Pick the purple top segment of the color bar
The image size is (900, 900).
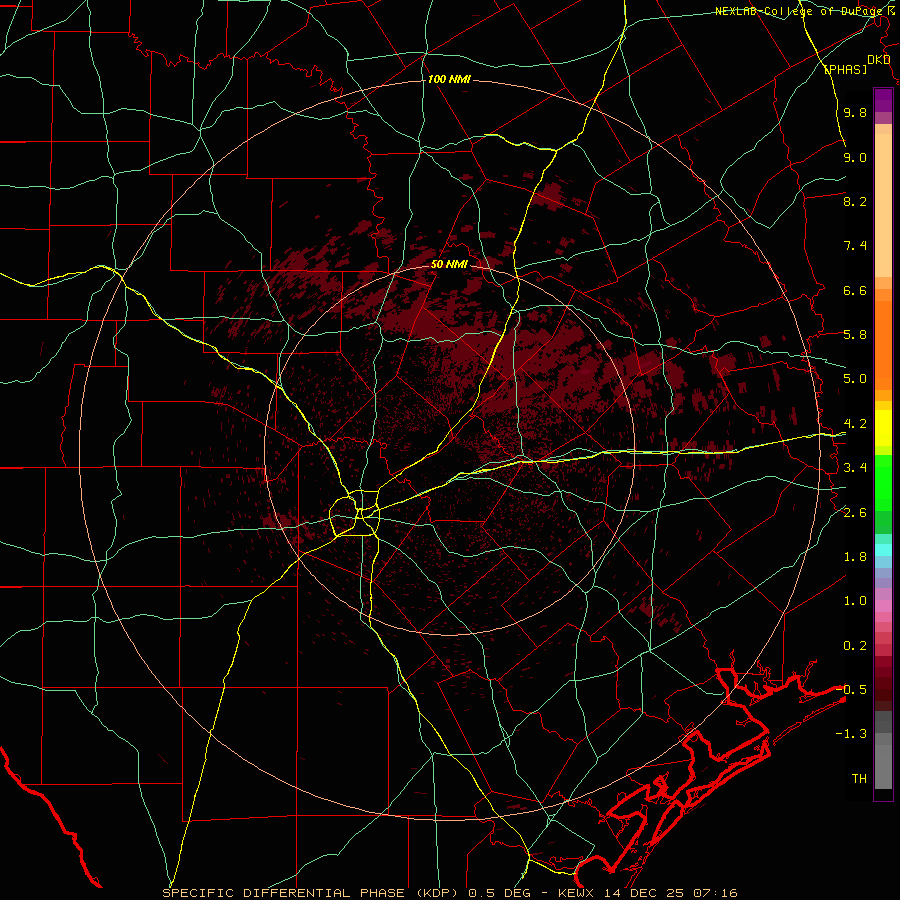[x=883, y=100]
